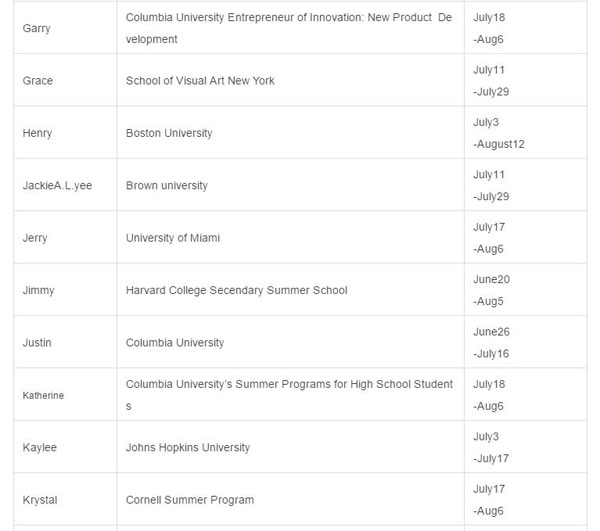Click the name Justin
This screenshot has width=600, height=531.
tap(37, 343)
